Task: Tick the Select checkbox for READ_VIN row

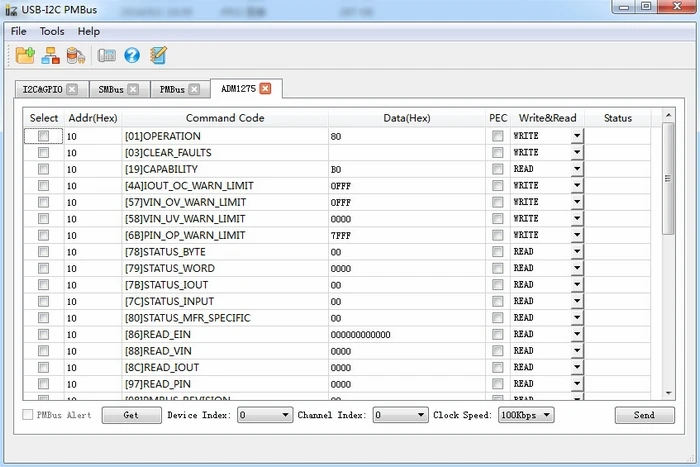Action: pos(43,351)
